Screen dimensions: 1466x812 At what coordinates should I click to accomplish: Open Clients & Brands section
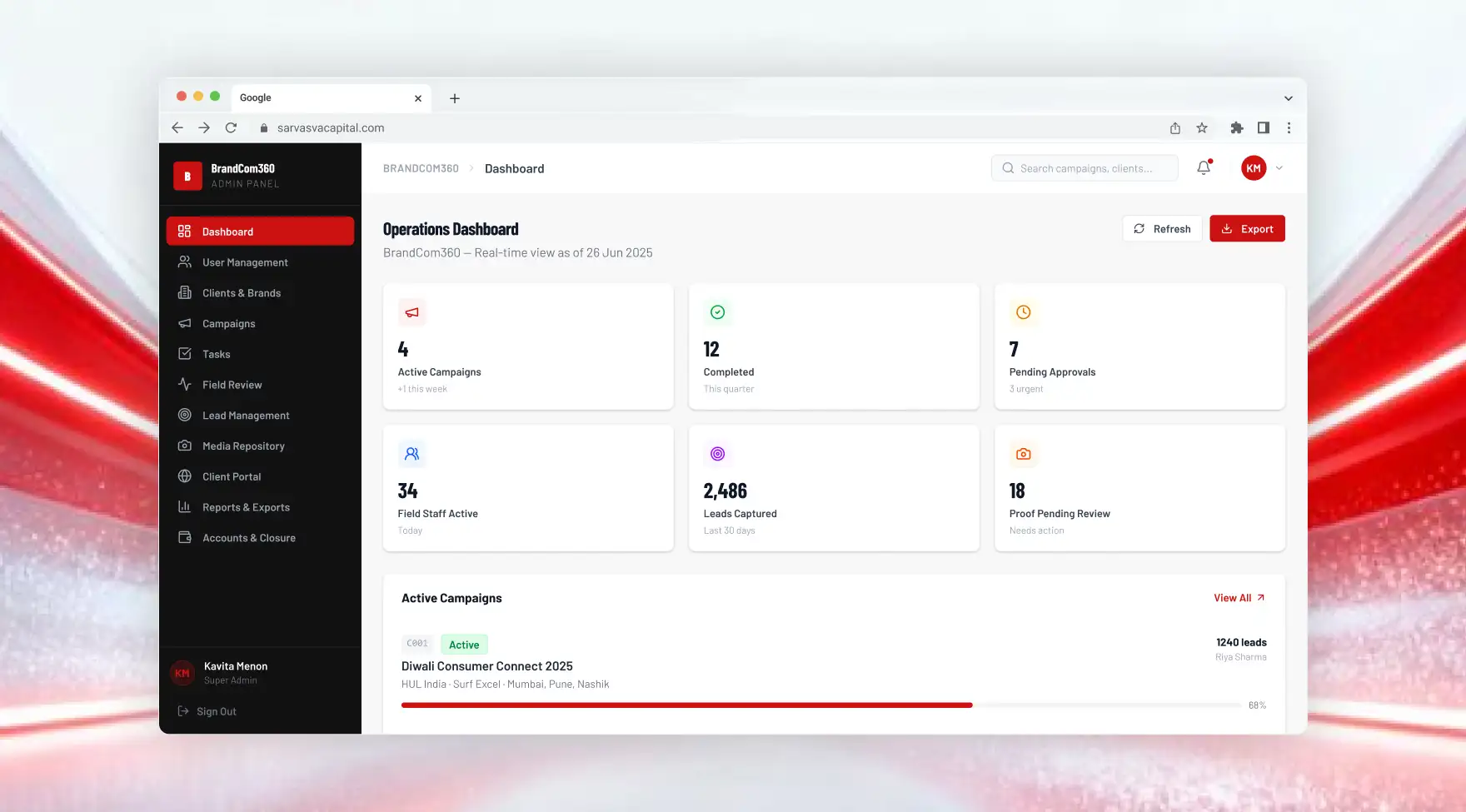pos(260,293)
